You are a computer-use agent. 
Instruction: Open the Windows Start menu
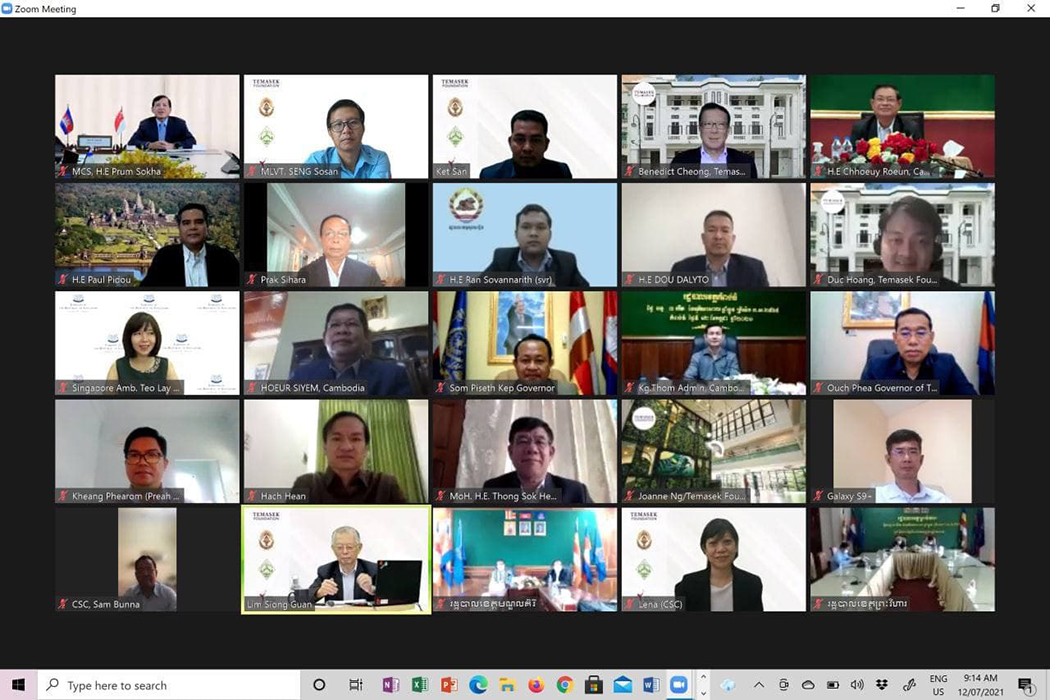[18, 685]
